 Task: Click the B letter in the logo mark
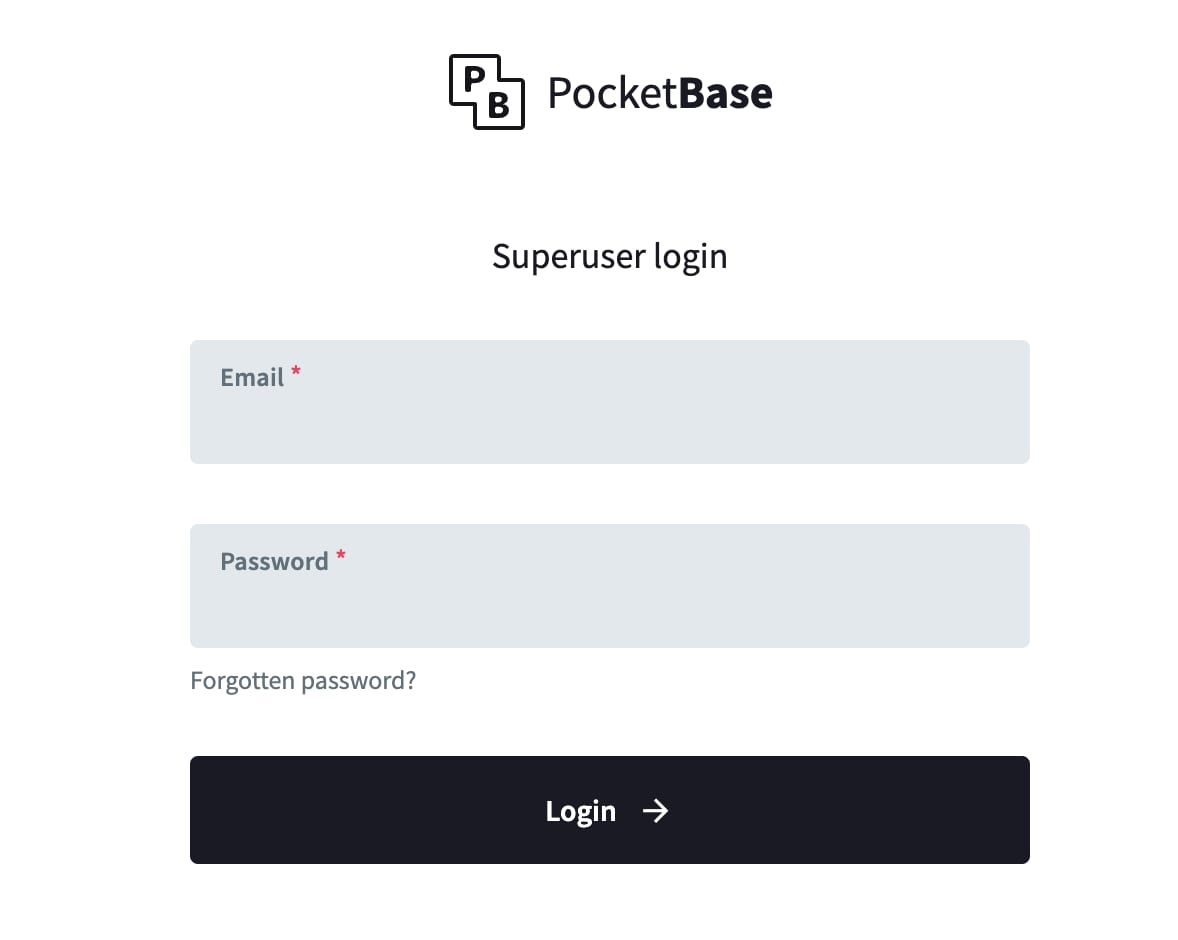pos(500,108)
